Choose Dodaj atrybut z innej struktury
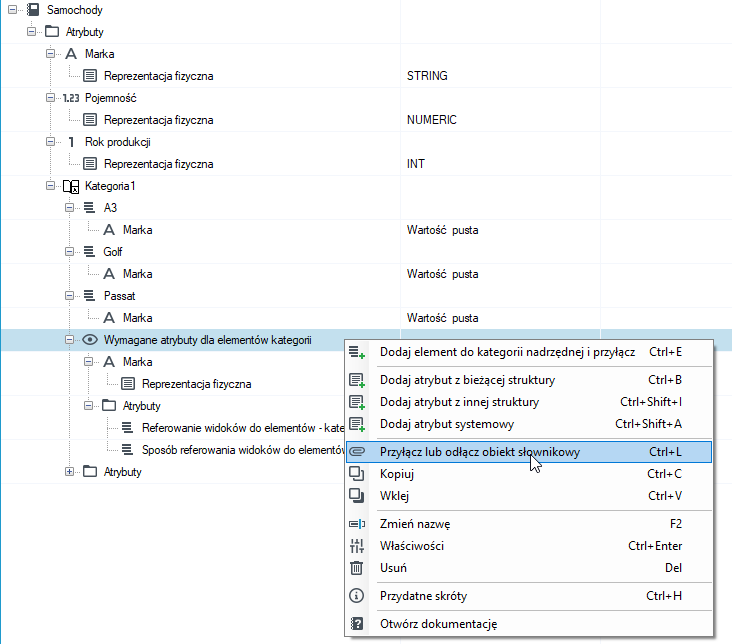 529,402
